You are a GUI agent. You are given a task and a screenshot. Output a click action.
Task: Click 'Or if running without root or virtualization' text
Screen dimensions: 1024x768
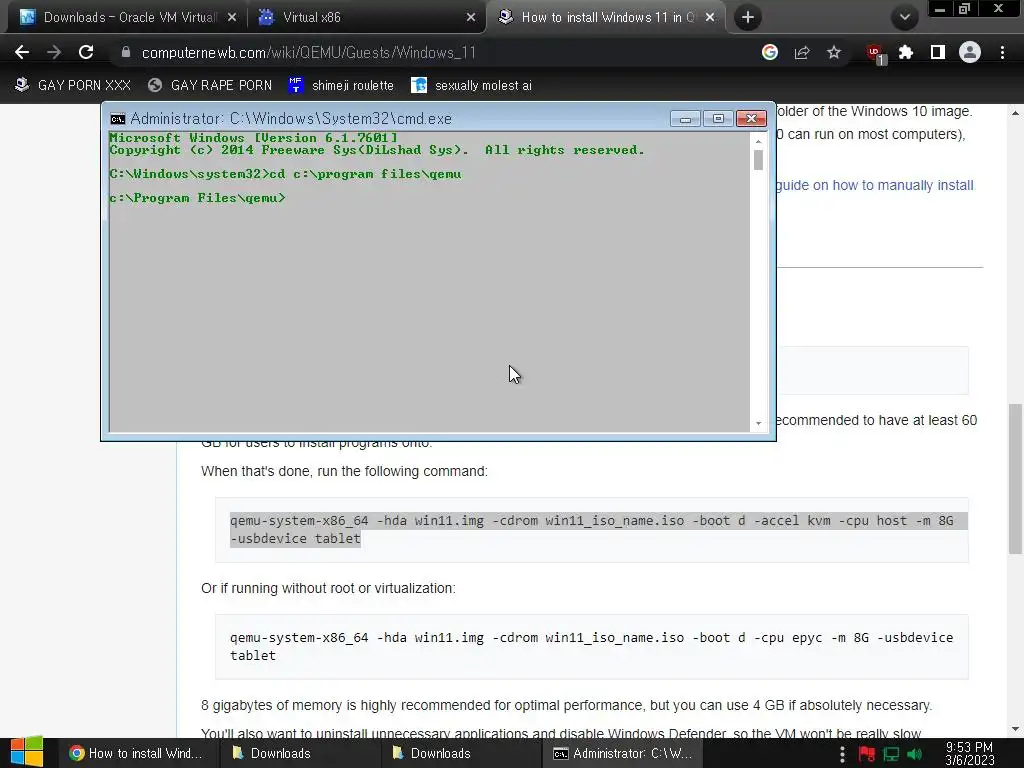(328, 588)
